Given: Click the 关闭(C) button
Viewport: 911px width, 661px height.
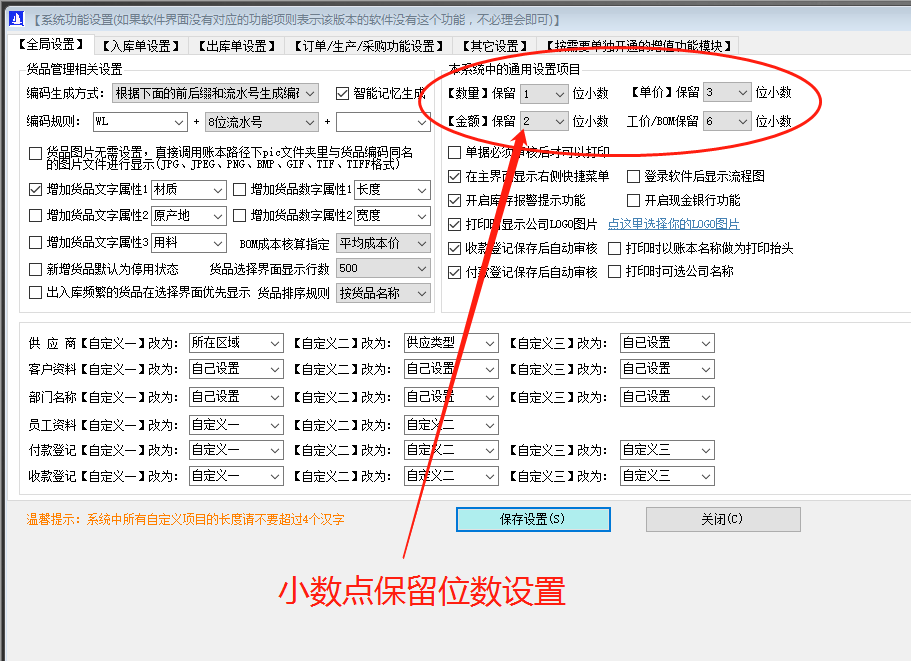Looking at the screenshot, I should 722,519.
